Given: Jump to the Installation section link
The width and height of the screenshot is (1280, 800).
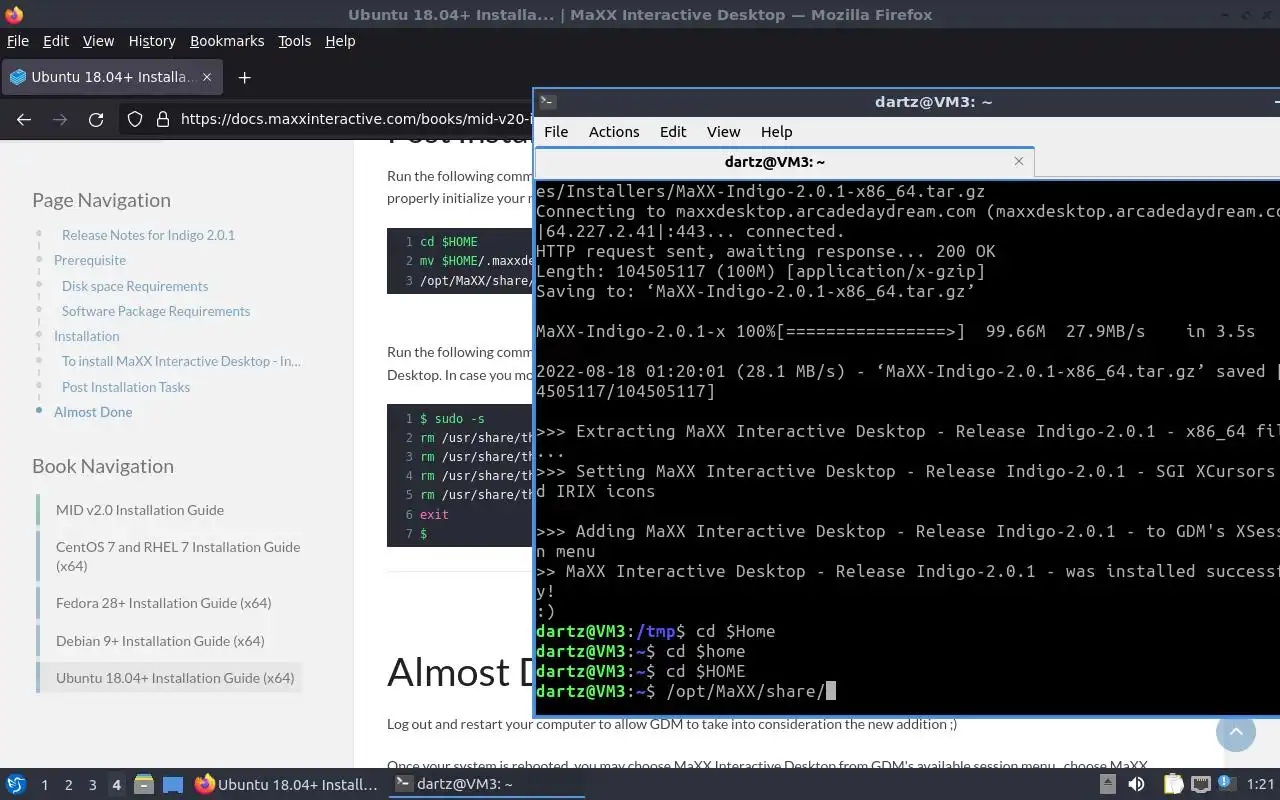Looking at the screenshot, I should tap(86, 336).
